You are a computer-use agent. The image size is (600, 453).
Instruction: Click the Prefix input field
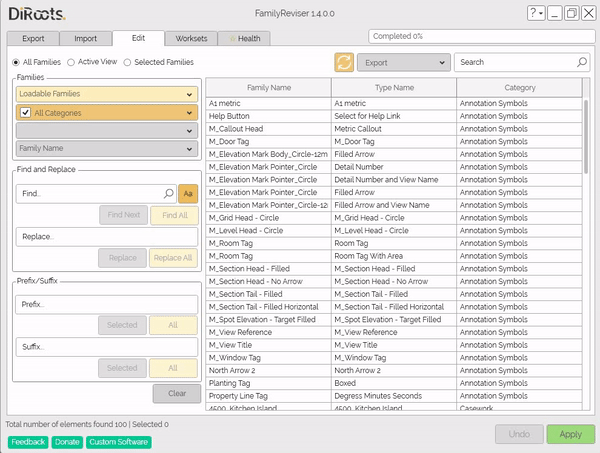[105, 304]
